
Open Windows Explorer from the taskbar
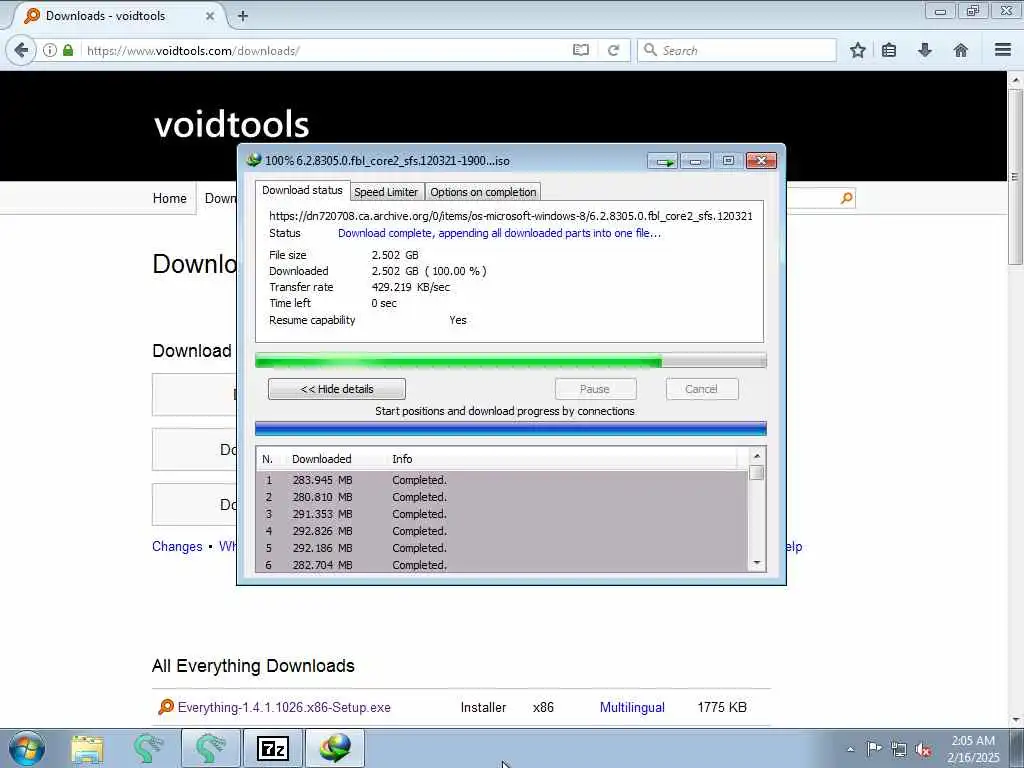pyautogui.click(x=88, y=749)
